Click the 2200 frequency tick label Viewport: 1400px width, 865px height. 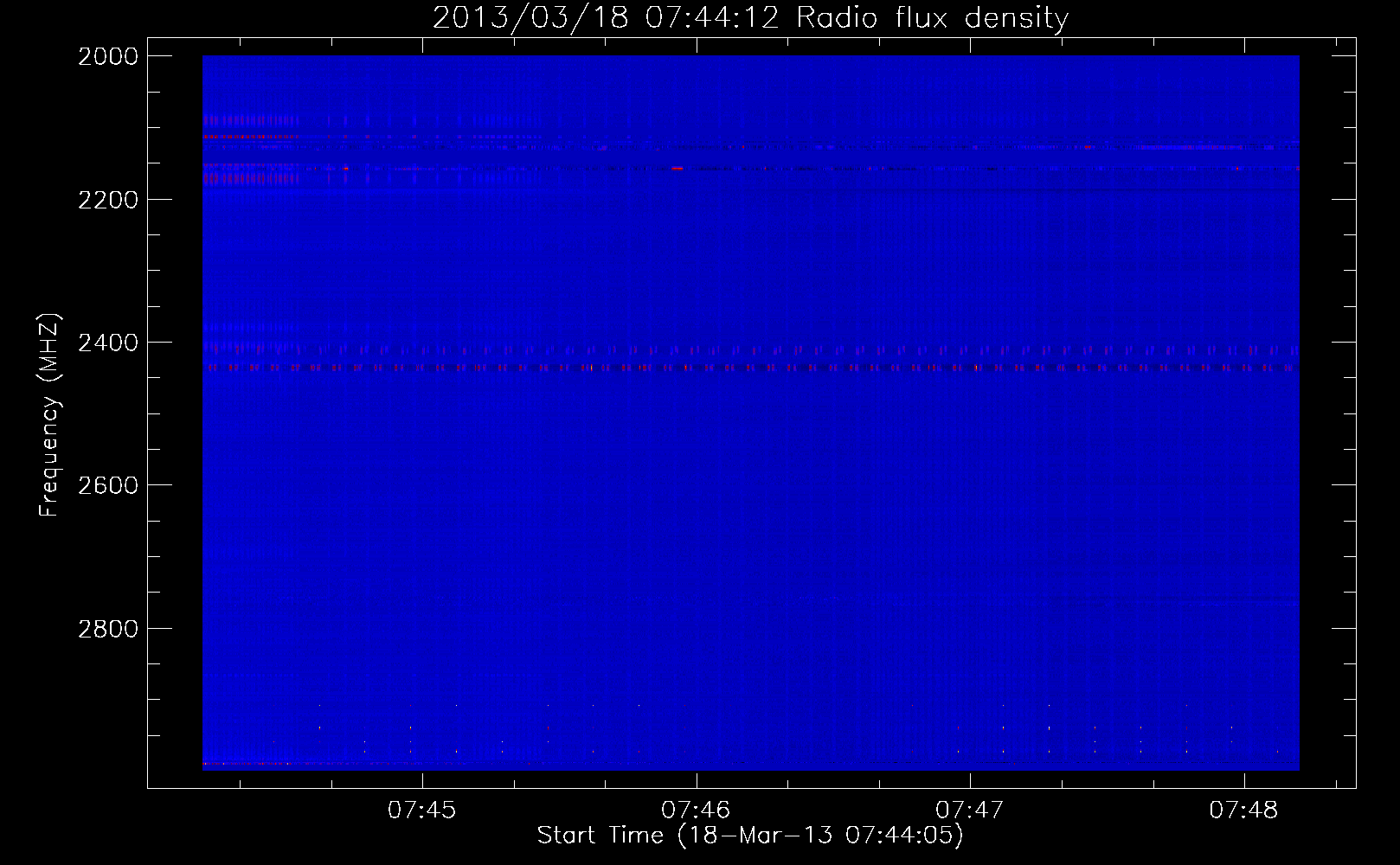[x=108, y=200]
